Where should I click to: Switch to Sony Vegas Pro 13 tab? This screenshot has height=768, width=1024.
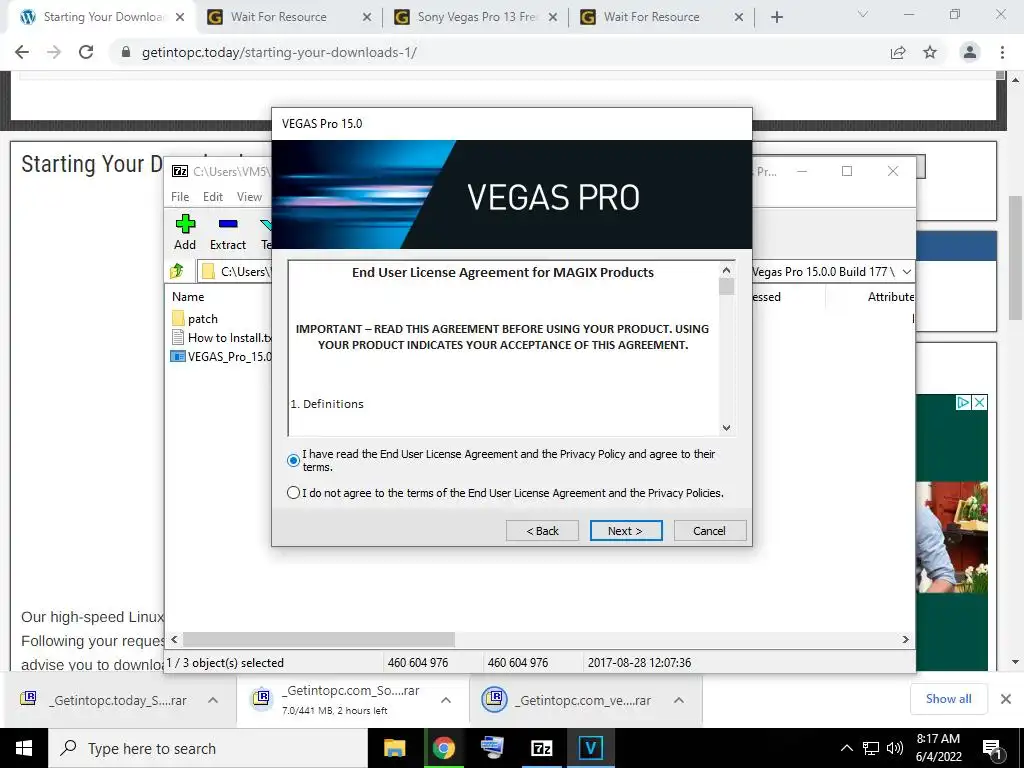(475, 17)
